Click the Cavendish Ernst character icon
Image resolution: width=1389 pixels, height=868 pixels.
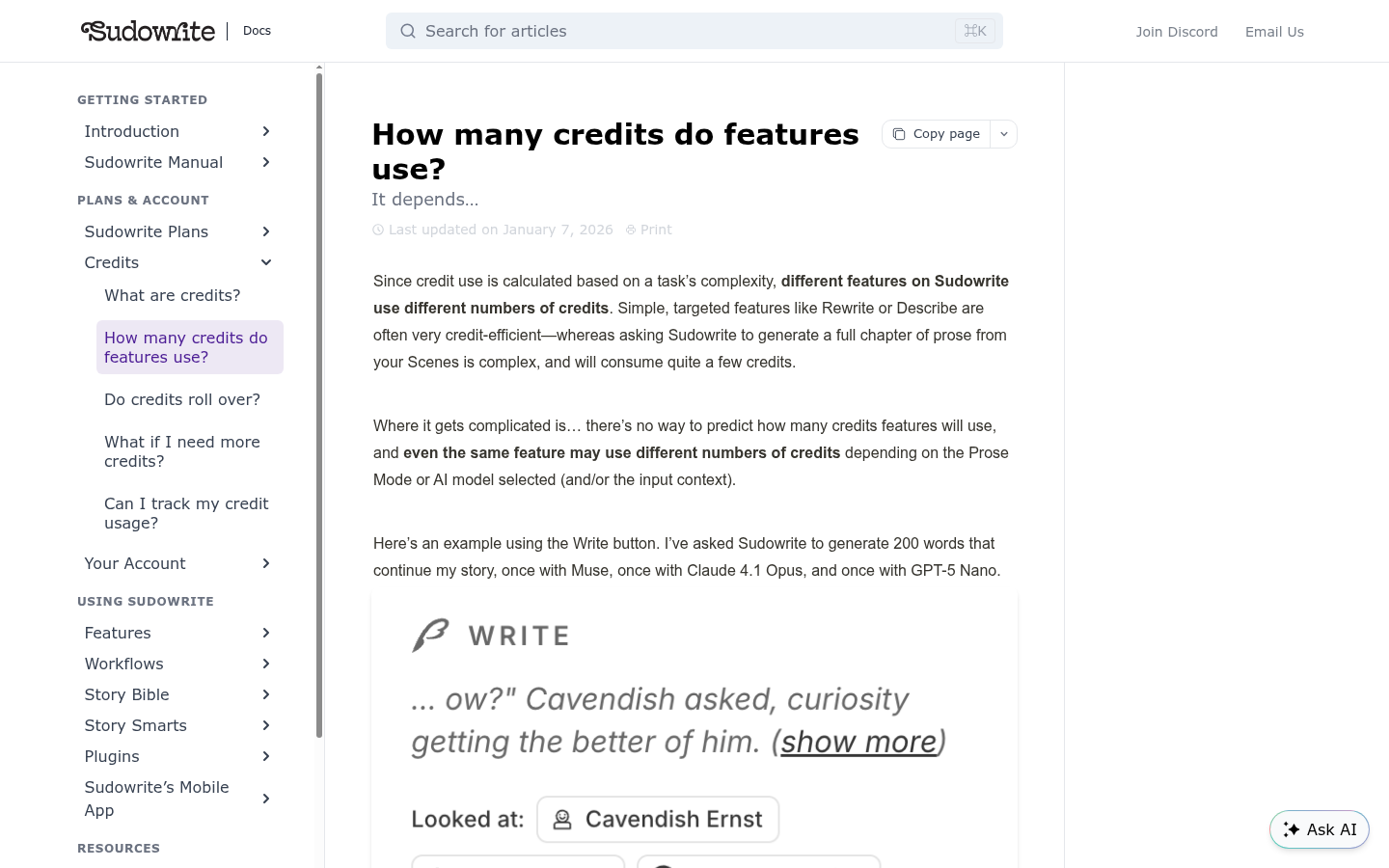pos(562,820)
